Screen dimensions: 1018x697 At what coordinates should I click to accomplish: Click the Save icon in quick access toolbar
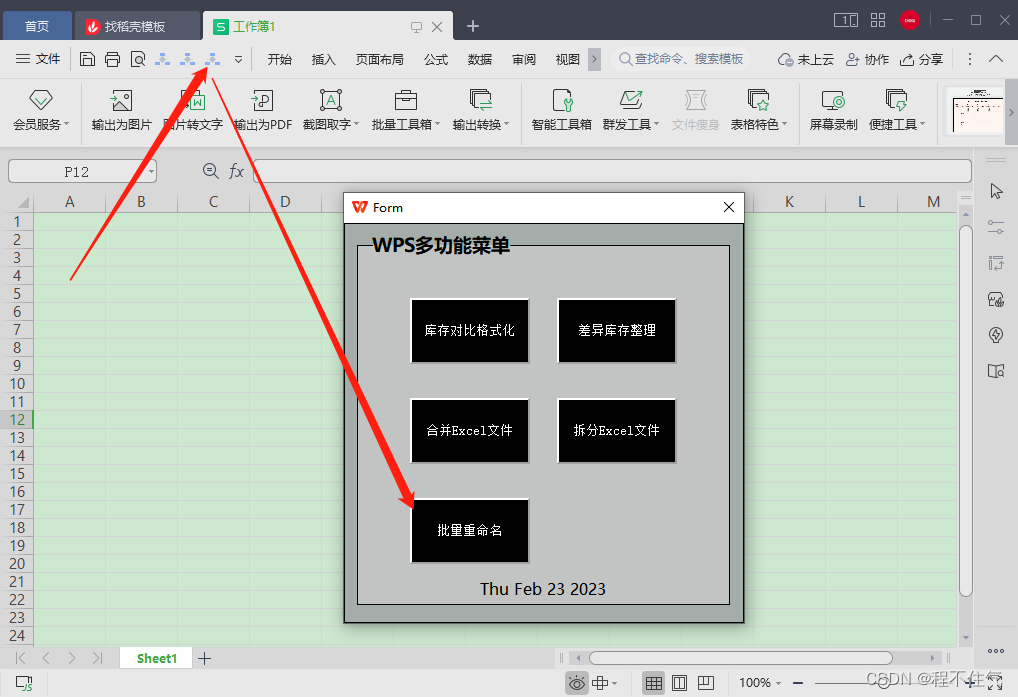click(87, 59)
